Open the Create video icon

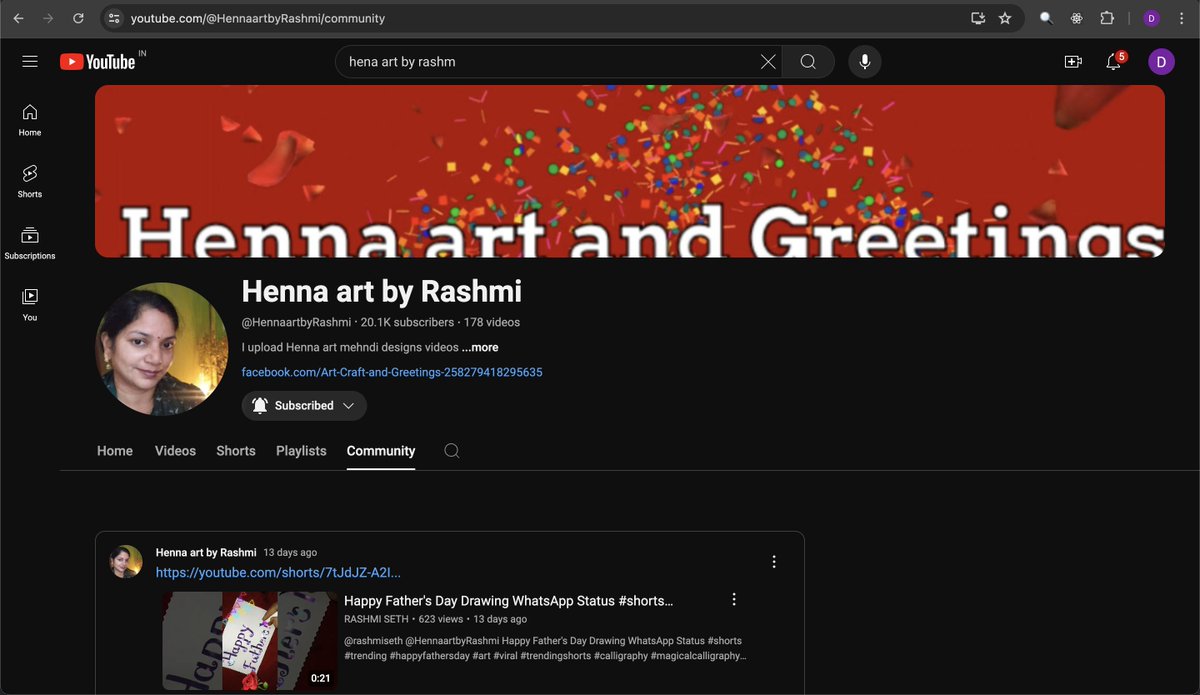(1073, 62)
